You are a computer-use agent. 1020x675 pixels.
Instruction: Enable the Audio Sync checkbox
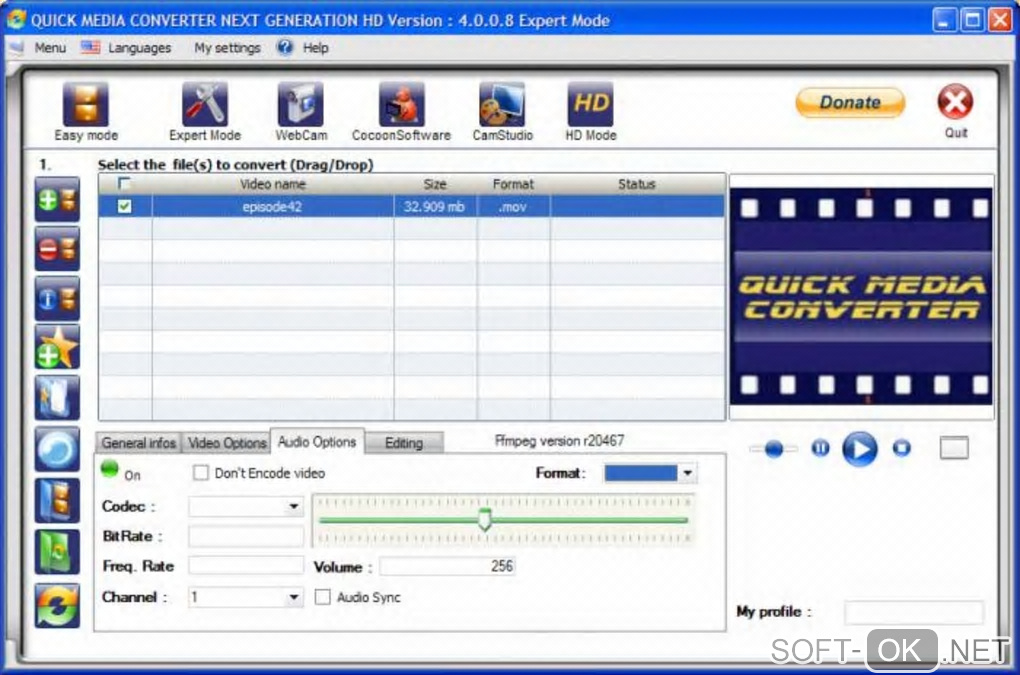click(322, 597)
